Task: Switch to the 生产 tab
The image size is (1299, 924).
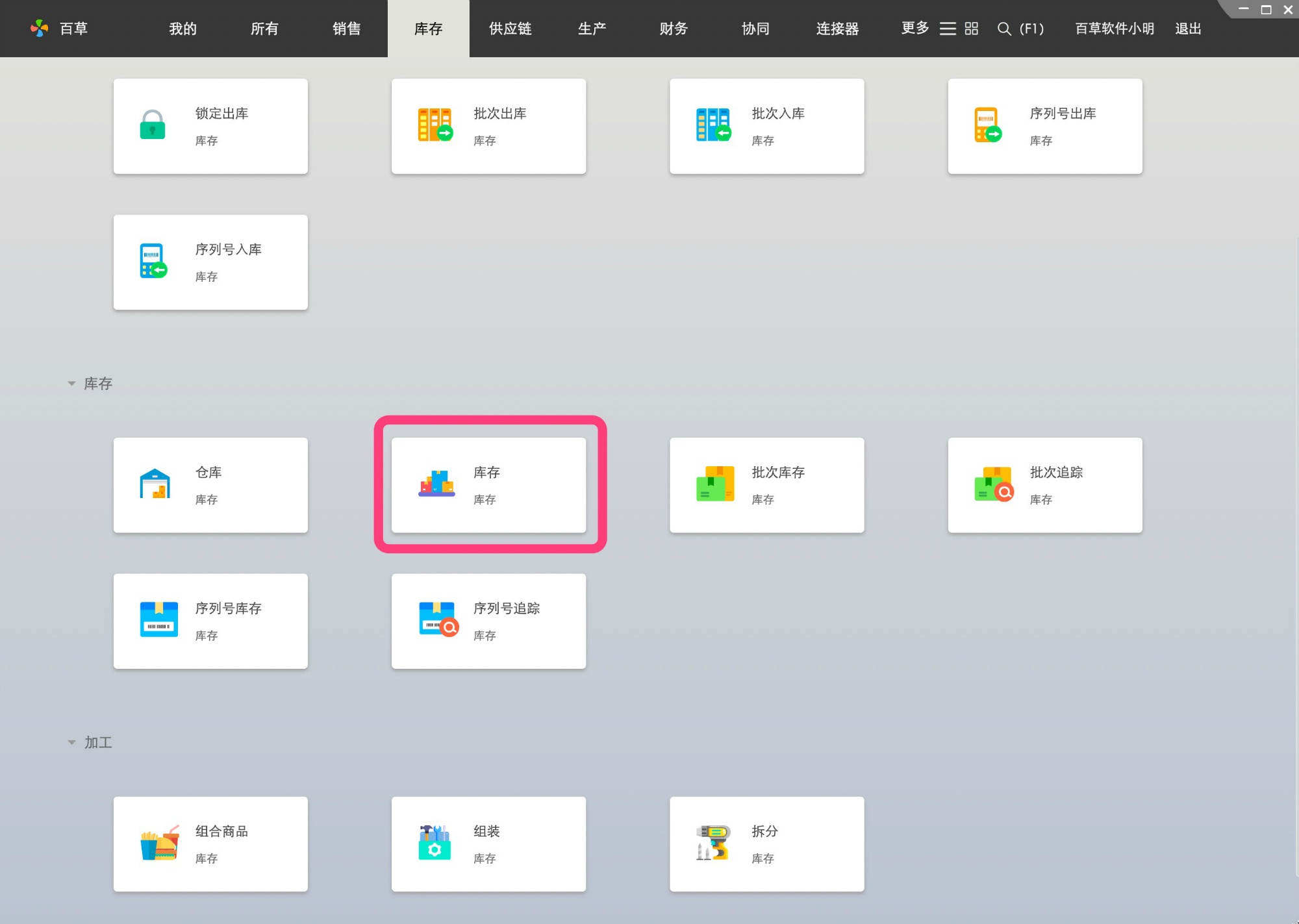Action: coord(592,29)
